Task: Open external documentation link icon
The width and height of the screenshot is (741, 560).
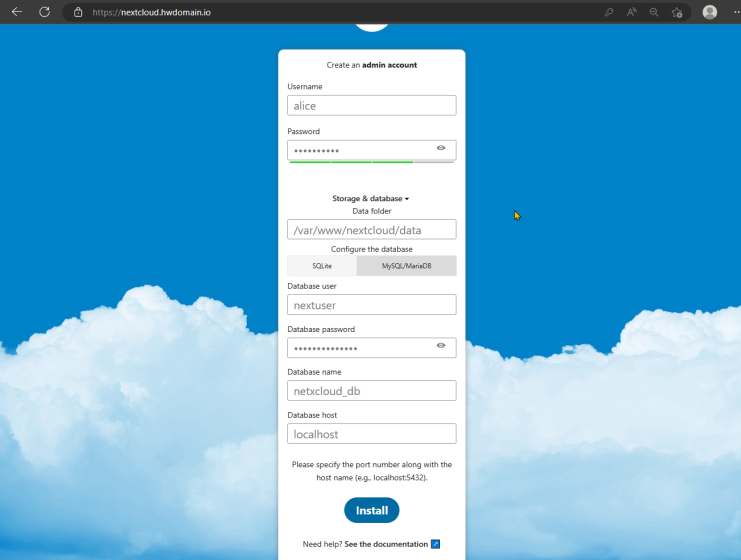Action: pyautogui.click(x=435, y=544)
